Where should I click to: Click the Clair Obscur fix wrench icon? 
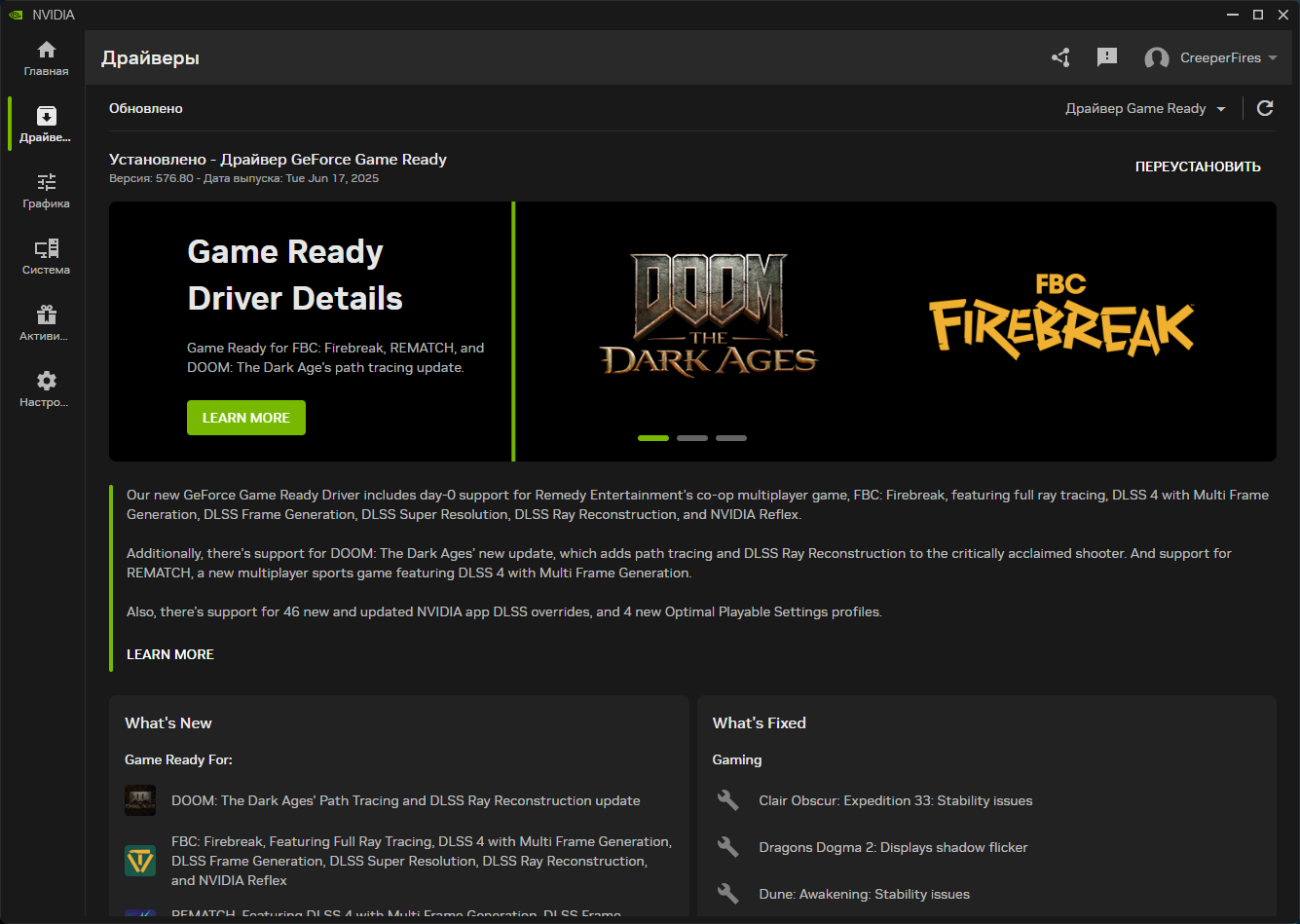(x=728, y=800)
